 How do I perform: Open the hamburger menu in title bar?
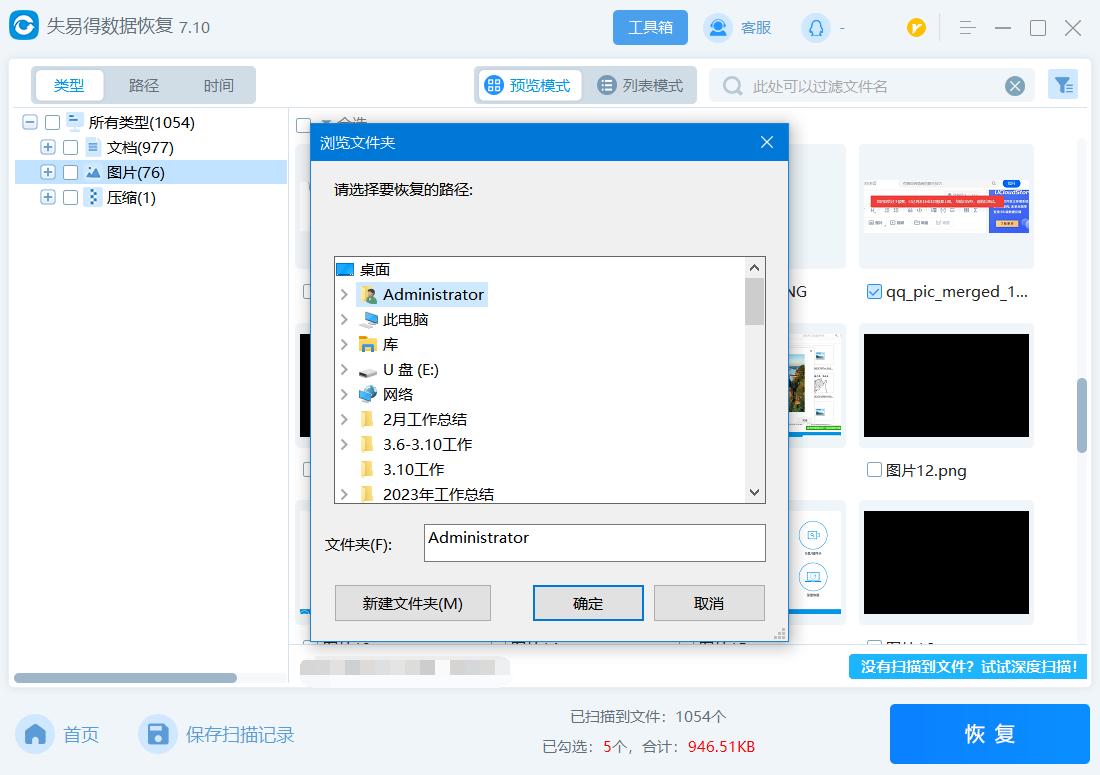967,27
